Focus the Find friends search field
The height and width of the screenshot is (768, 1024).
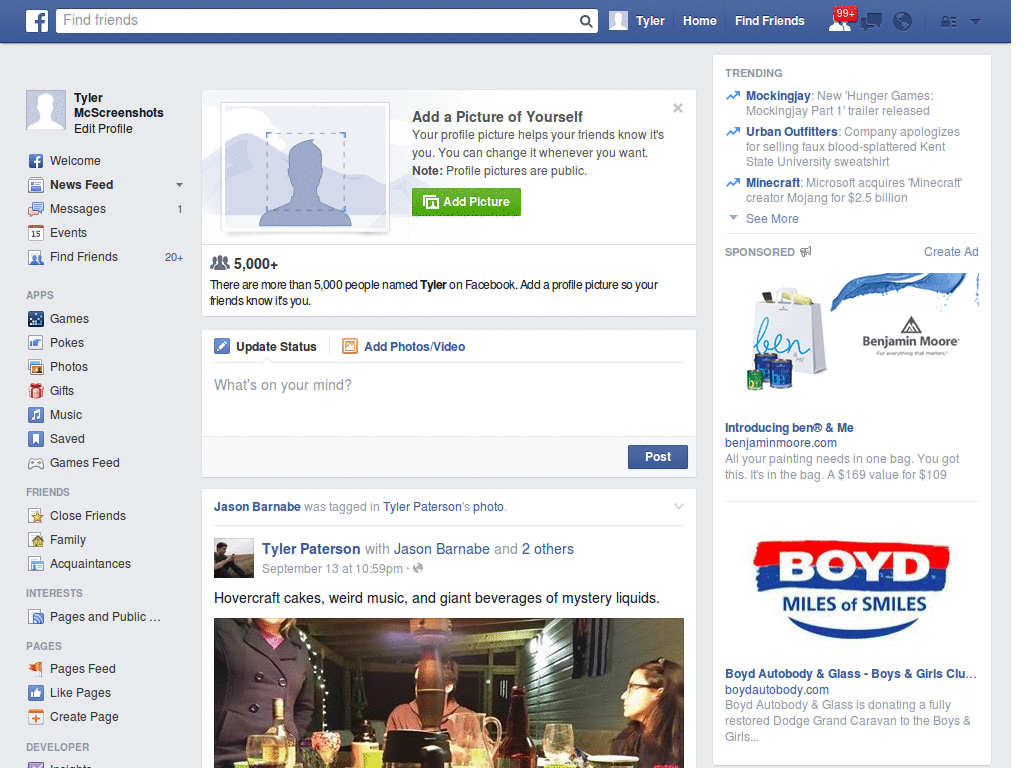(317, 21)
